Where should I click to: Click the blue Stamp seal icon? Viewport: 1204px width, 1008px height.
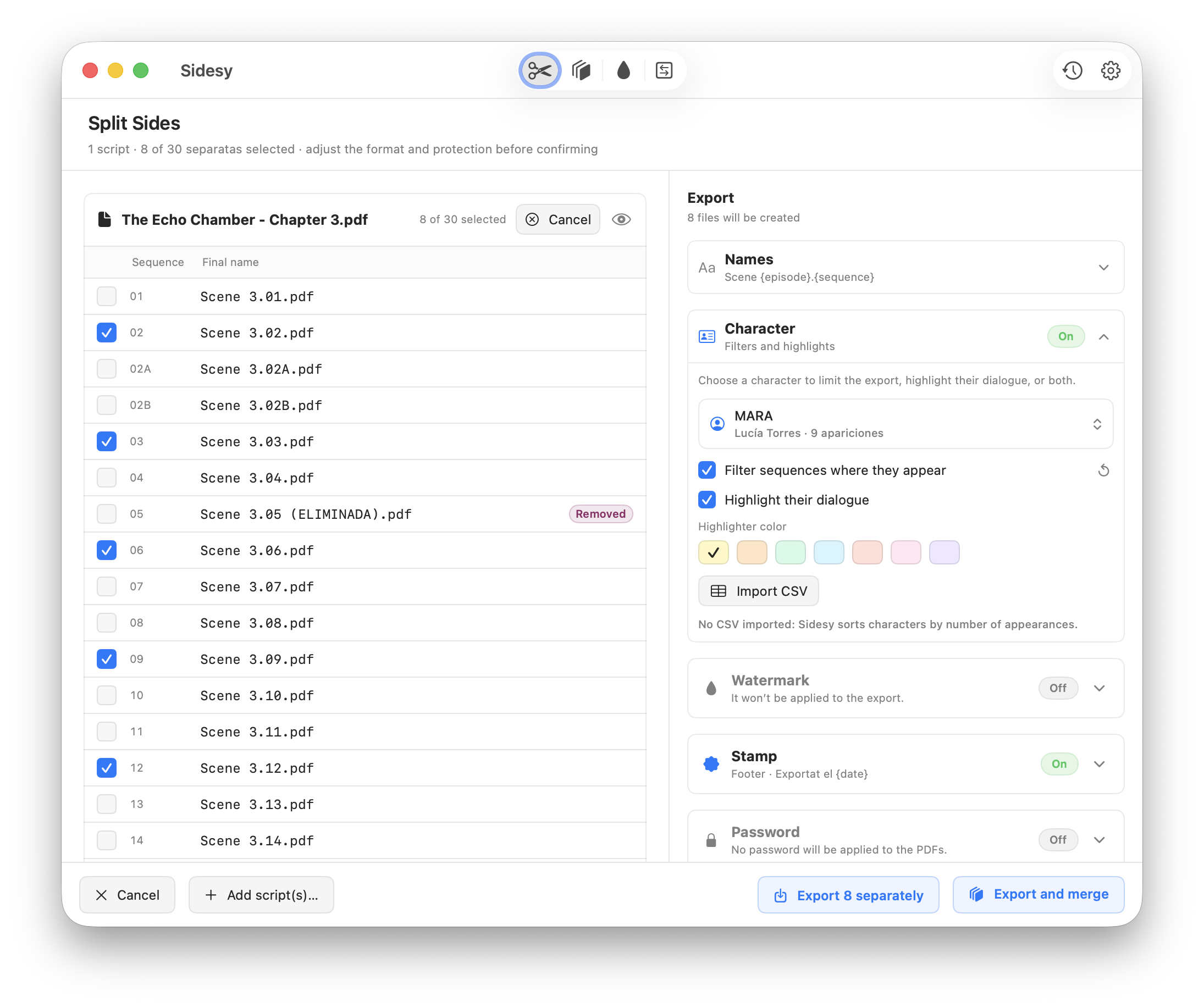[711, 764]
